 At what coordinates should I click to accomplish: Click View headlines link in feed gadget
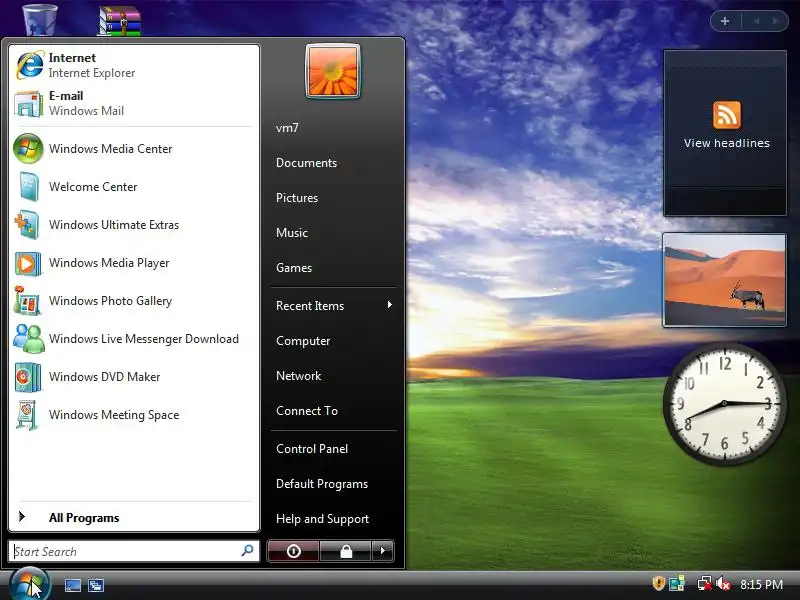pos(727,143)
